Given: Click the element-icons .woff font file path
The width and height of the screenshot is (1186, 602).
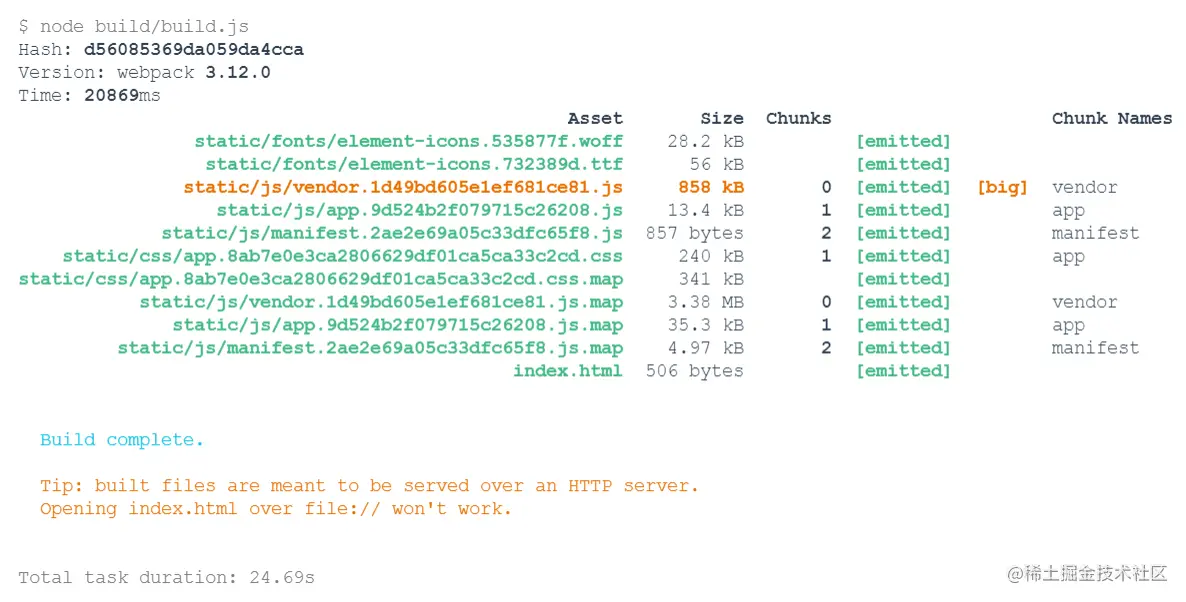Looking at the screenshot, I should click(x=408, y=141).
